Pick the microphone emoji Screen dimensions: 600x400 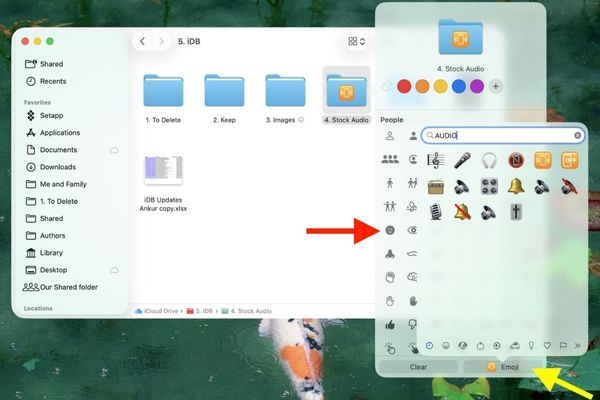point(462,160)
